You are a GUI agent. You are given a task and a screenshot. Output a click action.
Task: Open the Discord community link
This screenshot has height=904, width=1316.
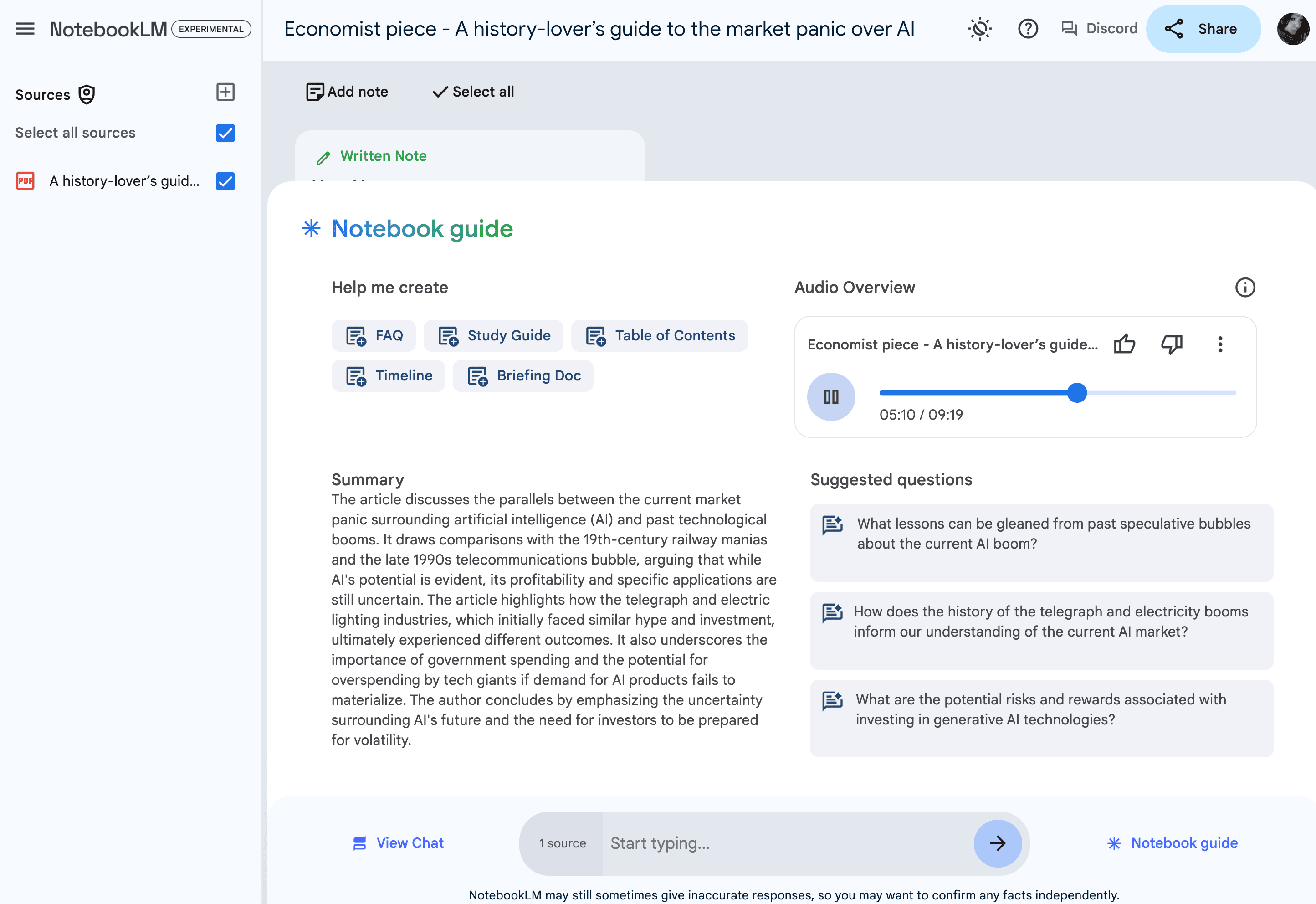(1099, 29)
